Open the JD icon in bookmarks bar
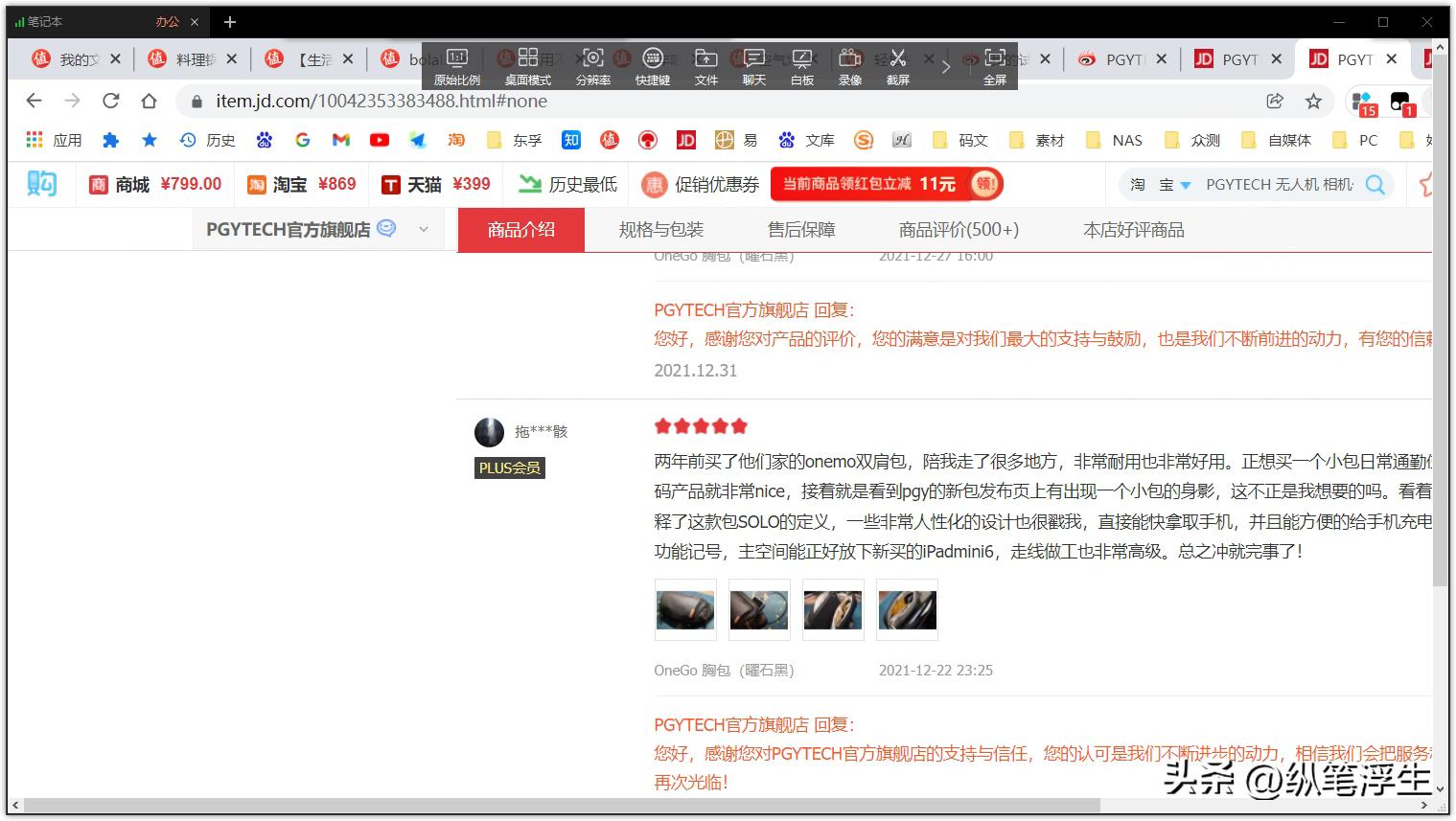The width and height of the screenshot is (1456, 821). [x=686, y=139]
